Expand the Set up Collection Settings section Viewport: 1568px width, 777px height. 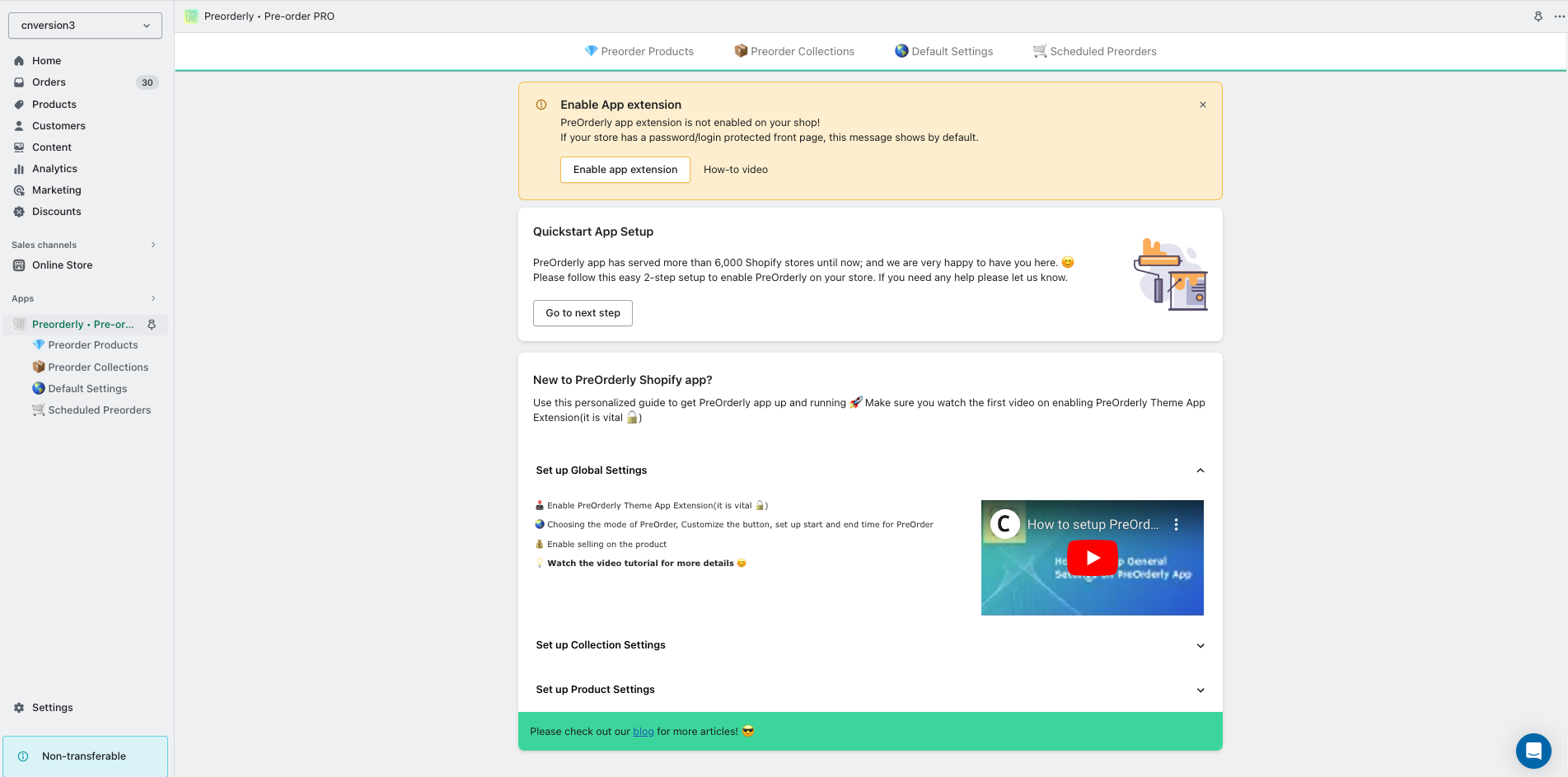point(1200,645)
